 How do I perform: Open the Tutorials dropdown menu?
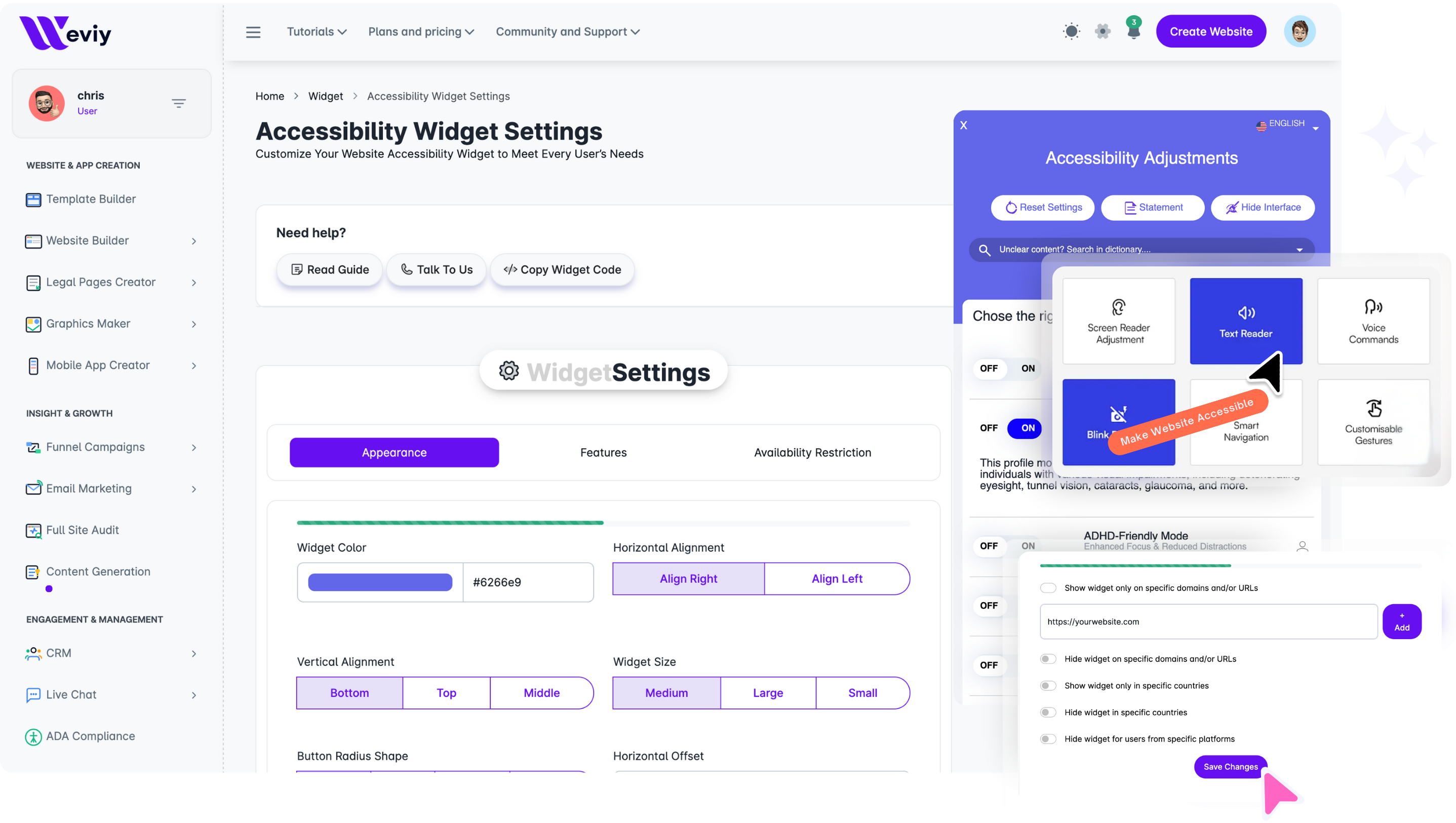[317, 32]
